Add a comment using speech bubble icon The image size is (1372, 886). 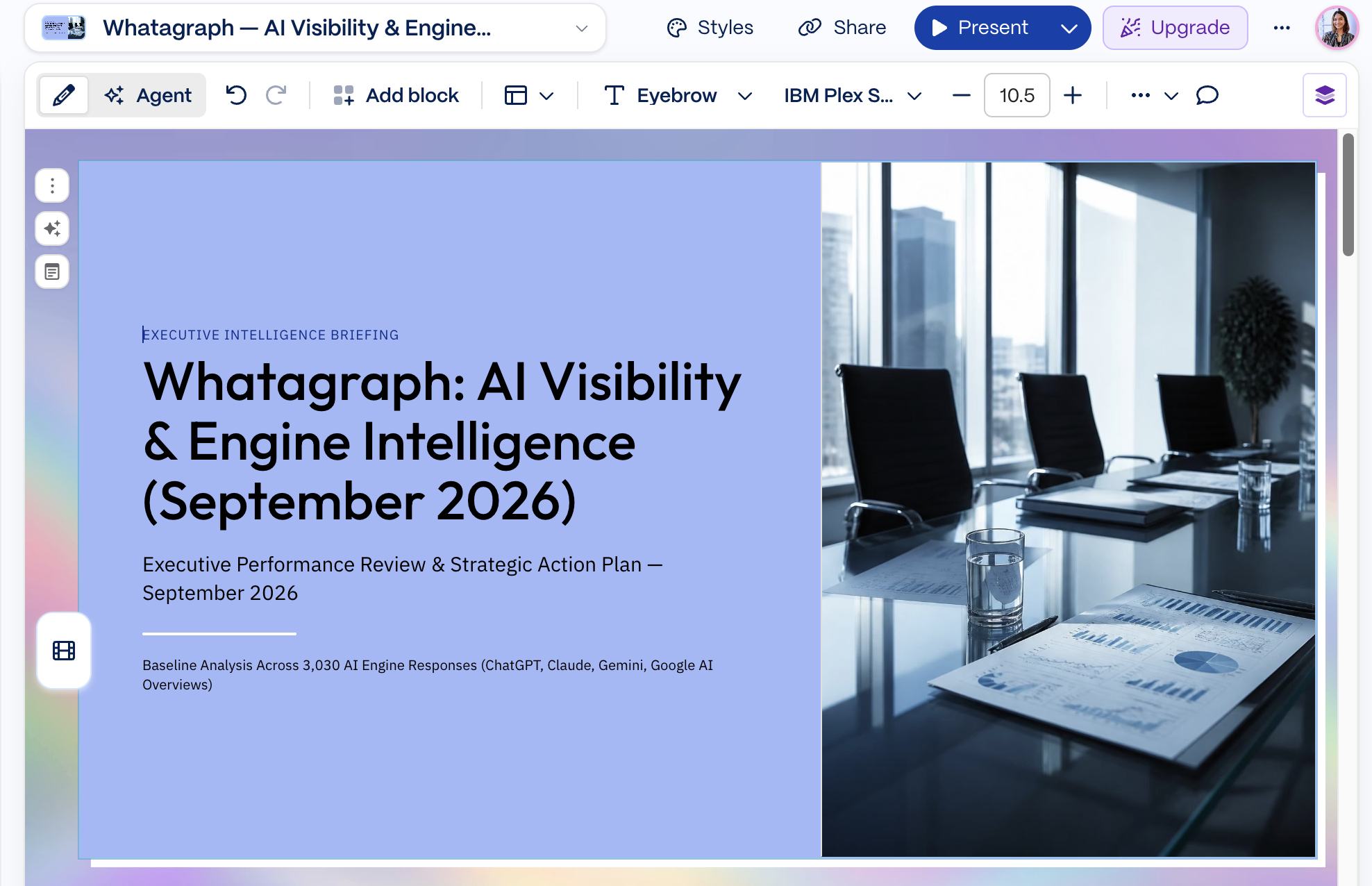coord(1207,95)
